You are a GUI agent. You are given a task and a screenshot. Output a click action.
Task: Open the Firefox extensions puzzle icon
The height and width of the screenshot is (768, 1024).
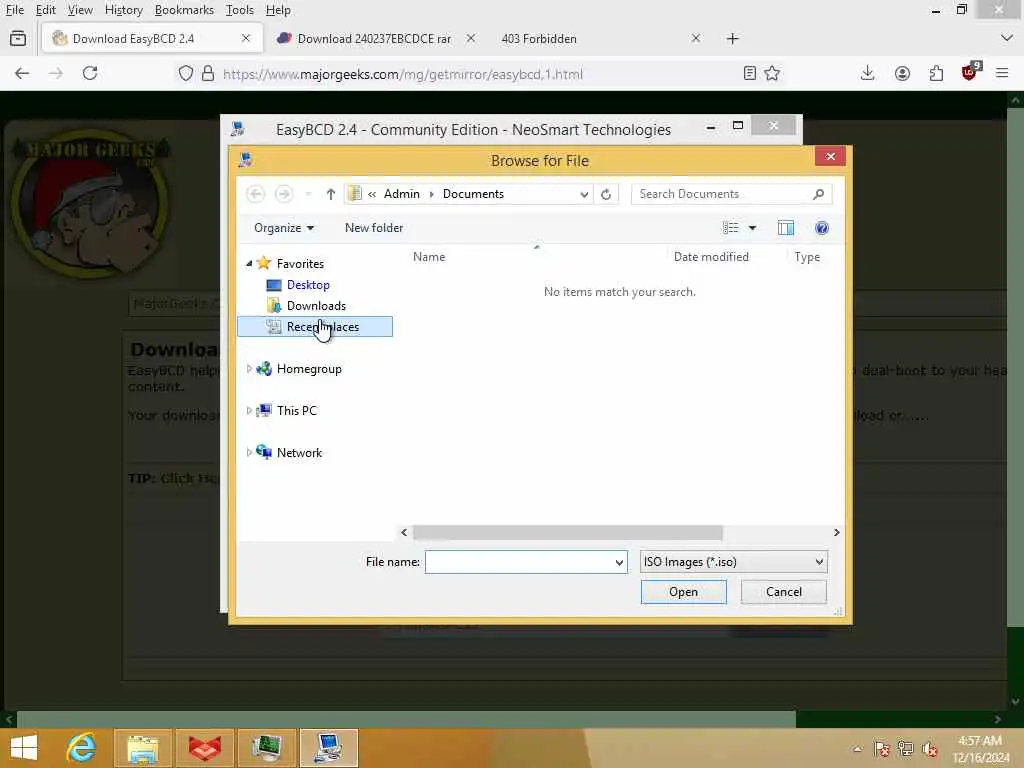[936, 73]
